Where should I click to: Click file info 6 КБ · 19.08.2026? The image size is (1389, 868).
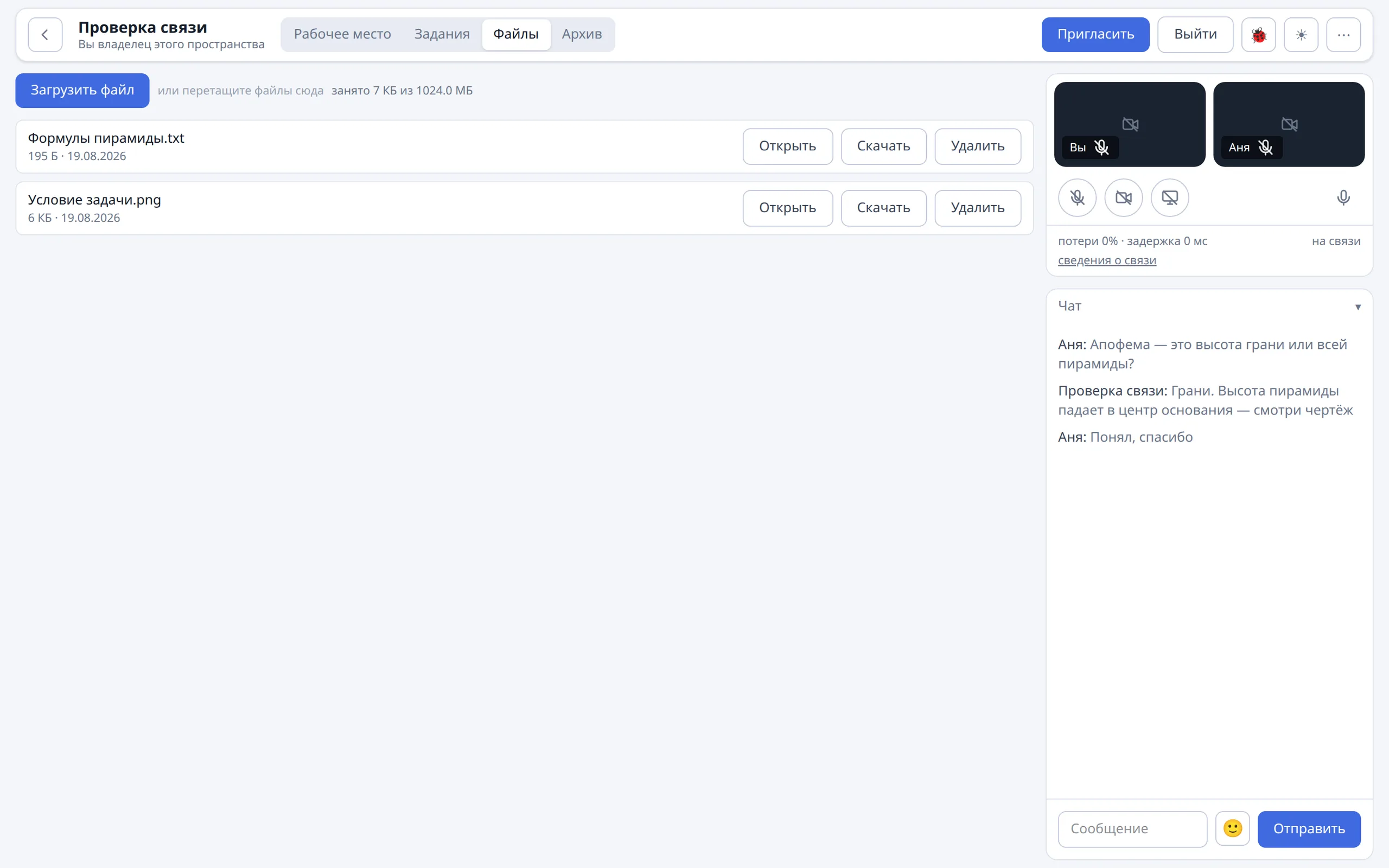point(74,218)
